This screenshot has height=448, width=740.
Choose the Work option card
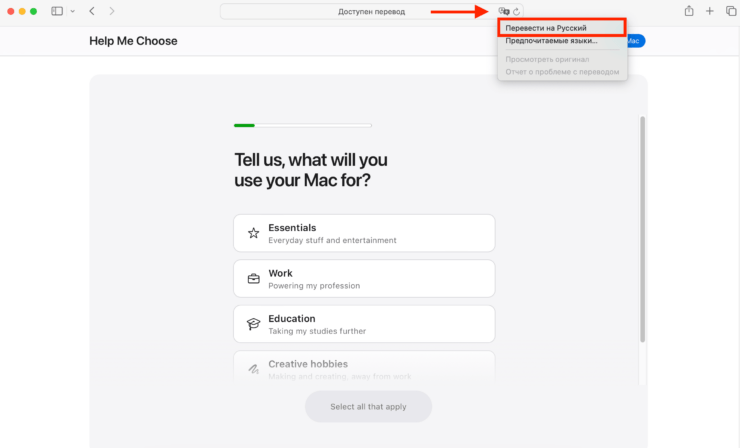pyautogui.click(x=364, y=279)
